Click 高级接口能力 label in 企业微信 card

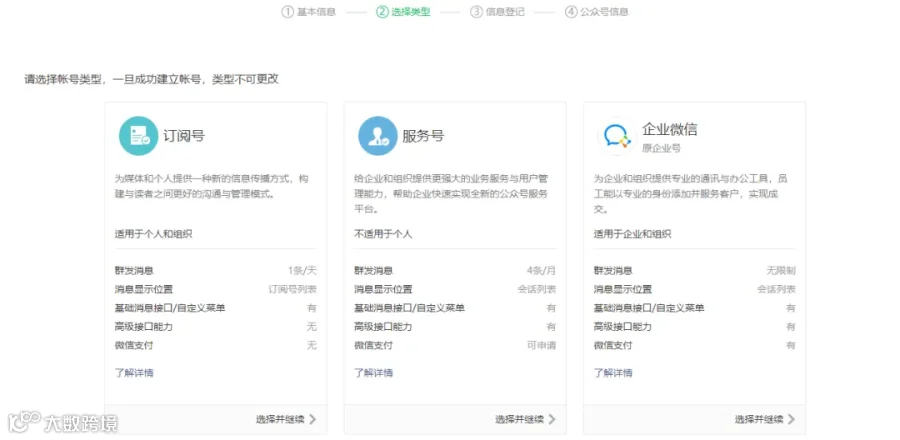(622, 326)
